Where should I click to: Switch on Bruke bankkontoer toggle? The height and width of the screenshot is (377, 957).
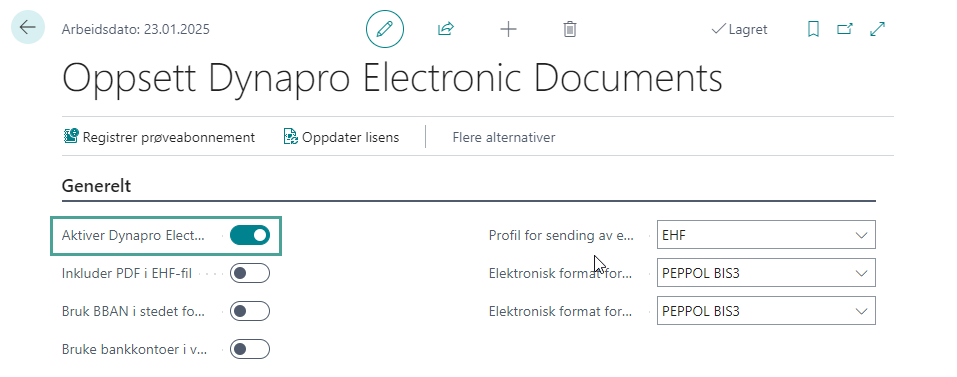click(x=250, y=350)
